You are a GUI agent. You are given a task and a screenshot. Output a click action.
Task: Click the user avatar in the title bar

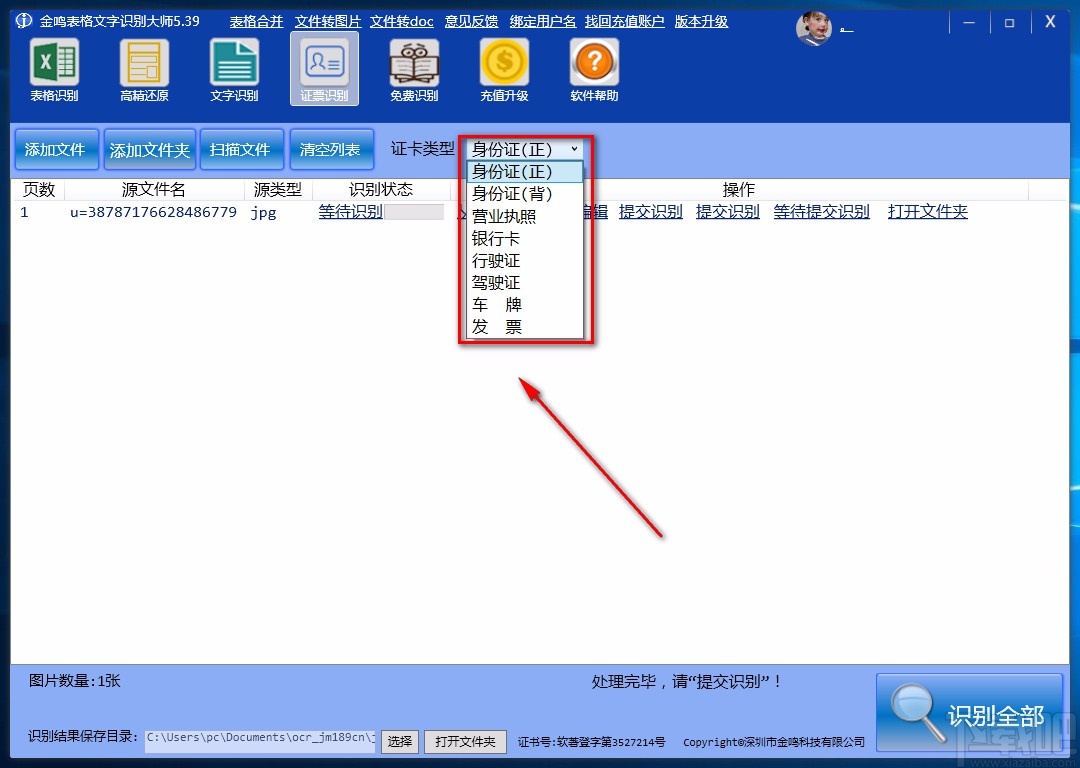pyautogui.click(x=814, y=28)
